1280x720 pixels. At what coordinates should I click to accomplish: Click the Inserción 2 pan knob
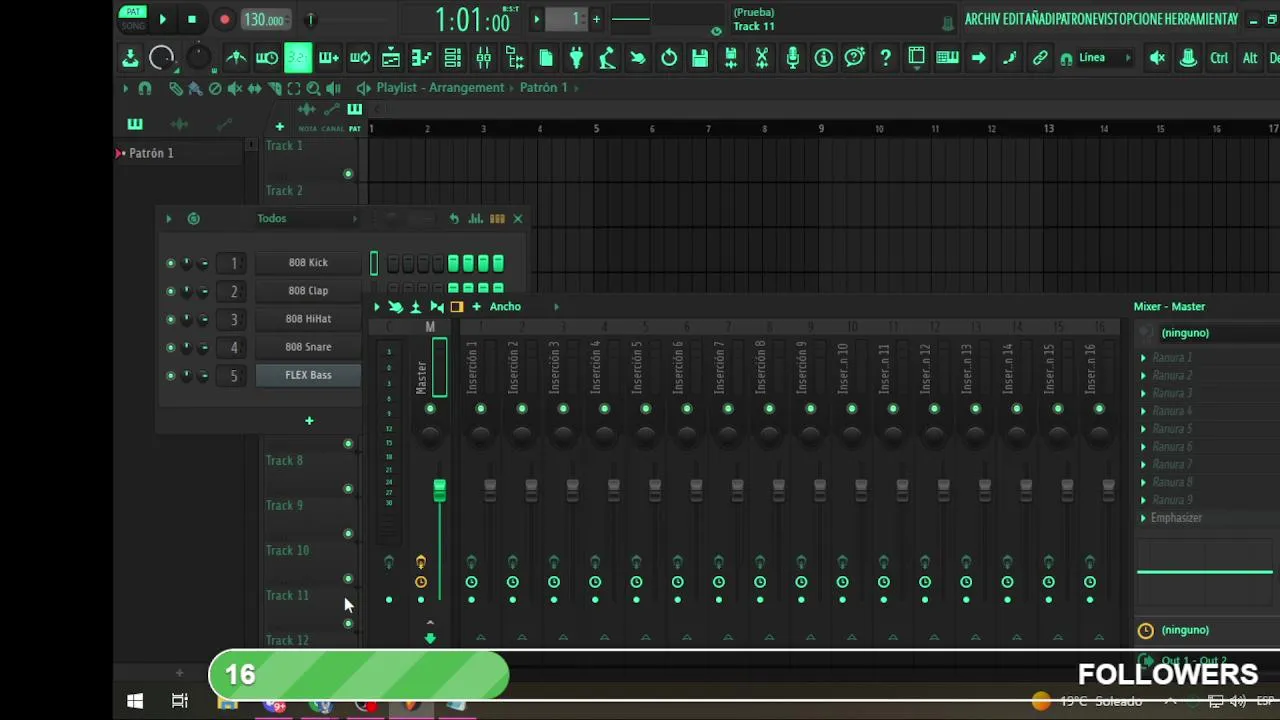tap(522, 434)
